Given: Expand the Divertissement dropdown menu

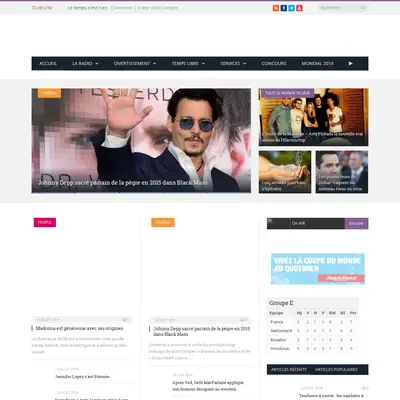Looking at the screenshot, I should coord(135,63).
